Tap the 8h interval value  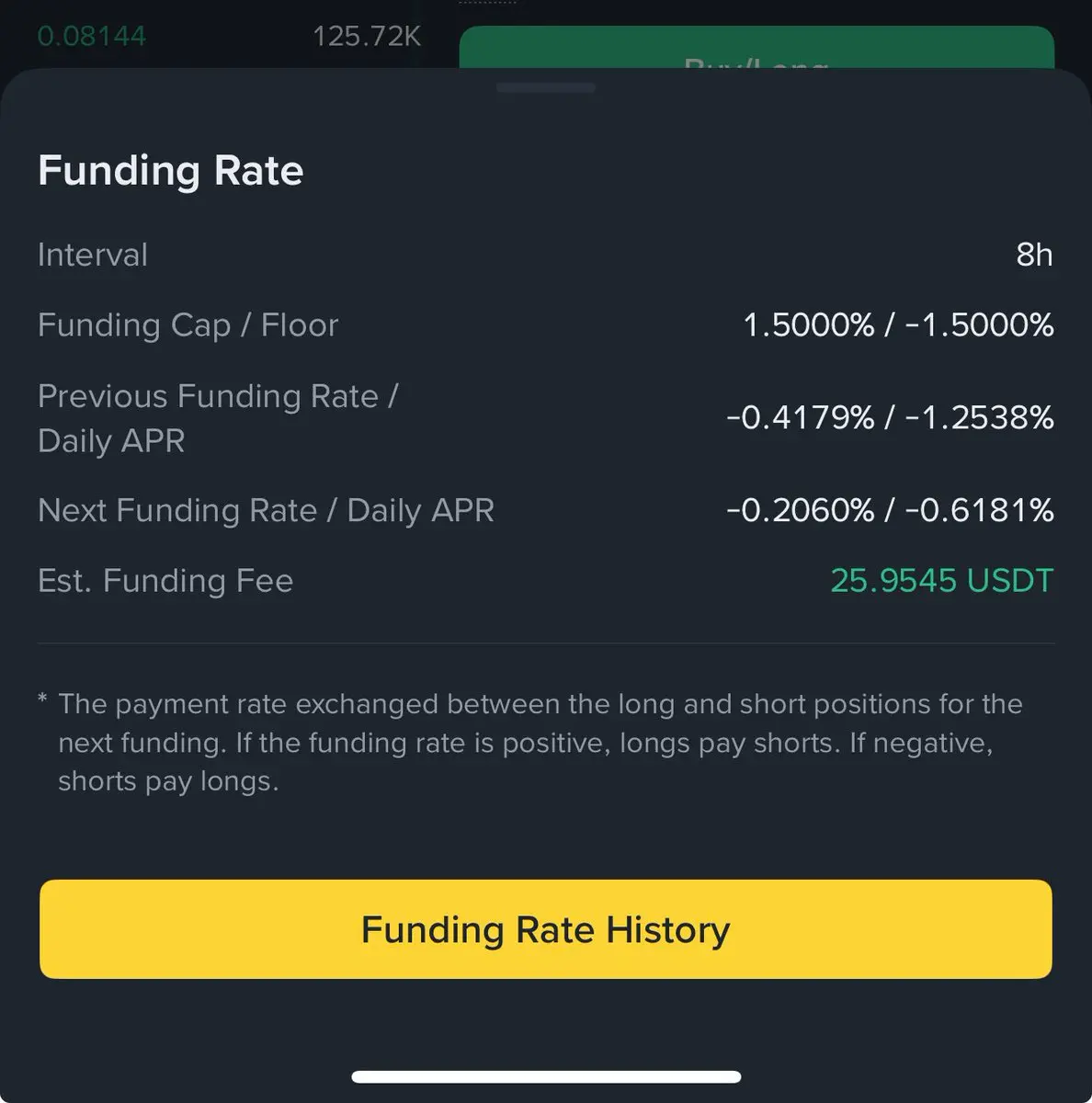click(1033, 255)
